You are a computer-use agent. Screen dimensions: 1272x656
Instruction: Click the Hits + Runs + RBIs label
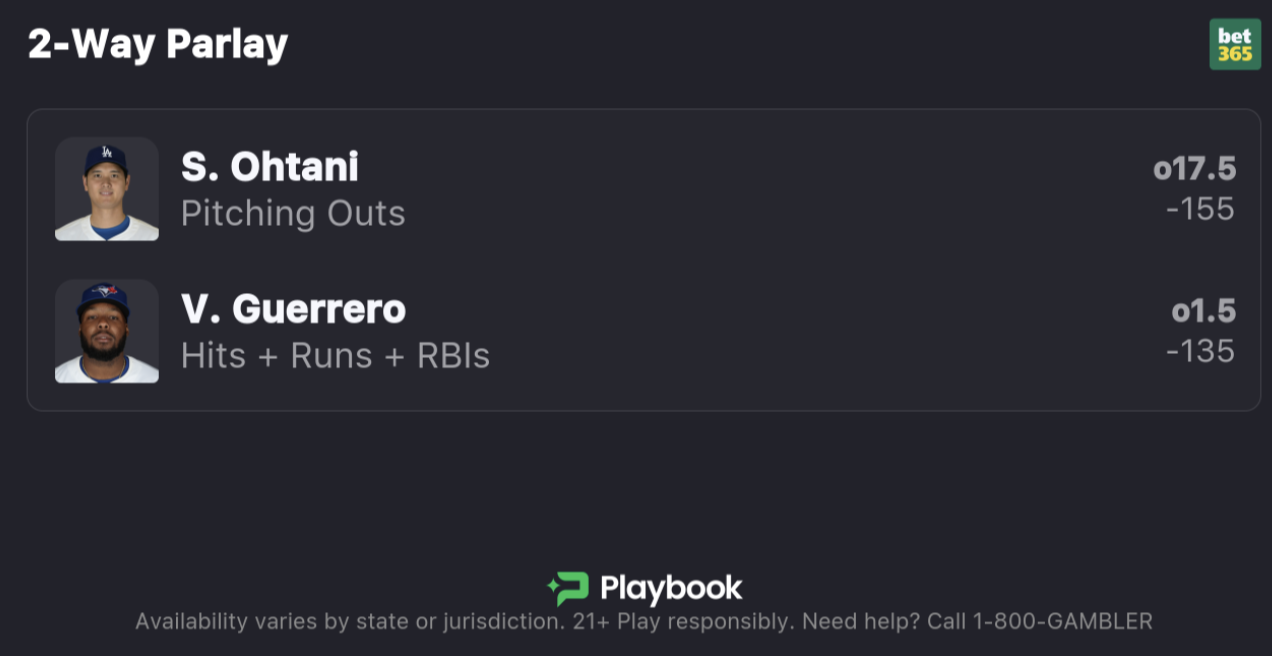point(335,355)
